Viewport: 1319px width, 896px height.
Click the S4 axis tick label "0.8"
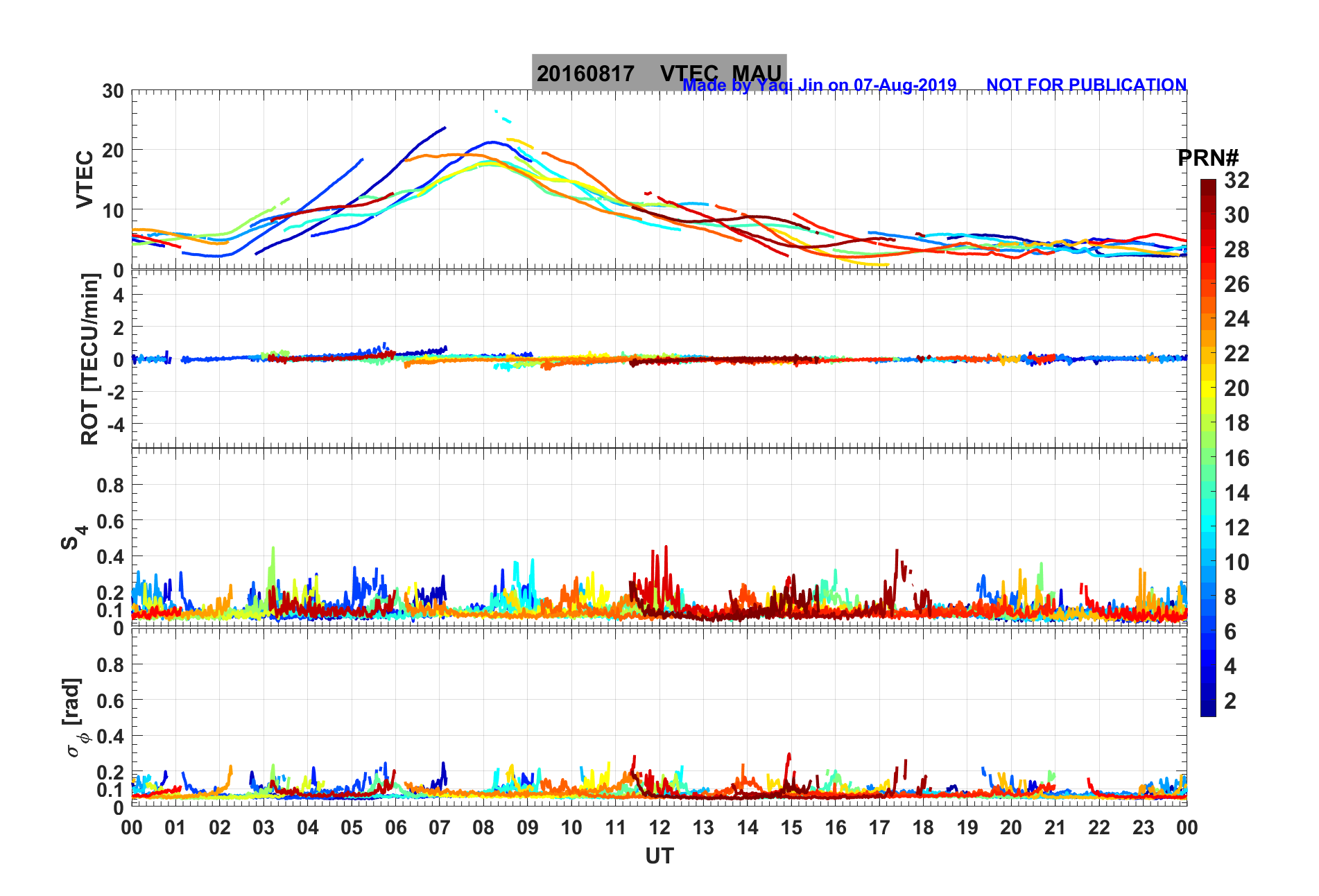pos(111,485)
